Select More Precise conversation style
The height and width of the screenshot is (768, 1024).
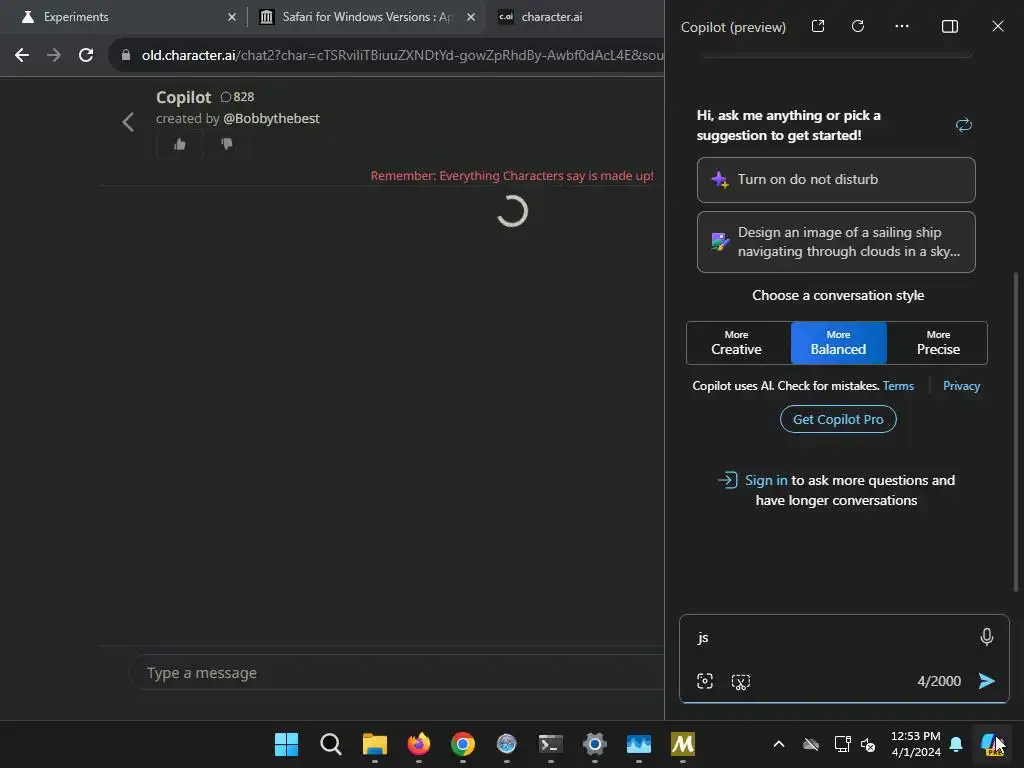point(938,343)
